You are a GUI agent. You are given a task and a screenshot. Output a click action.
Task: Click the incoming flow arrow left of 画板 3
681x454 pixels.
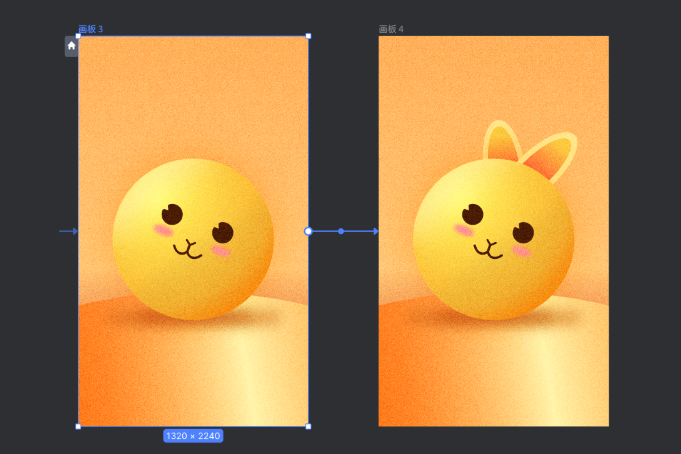tap(69, 231)
